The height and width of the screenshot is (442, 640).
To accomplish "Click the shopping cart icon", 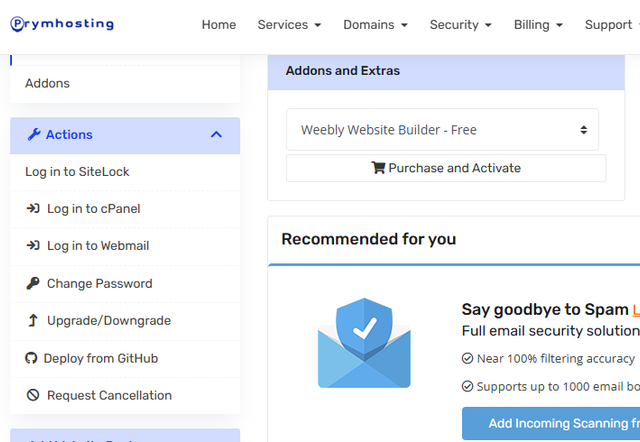I will point(378,168).
